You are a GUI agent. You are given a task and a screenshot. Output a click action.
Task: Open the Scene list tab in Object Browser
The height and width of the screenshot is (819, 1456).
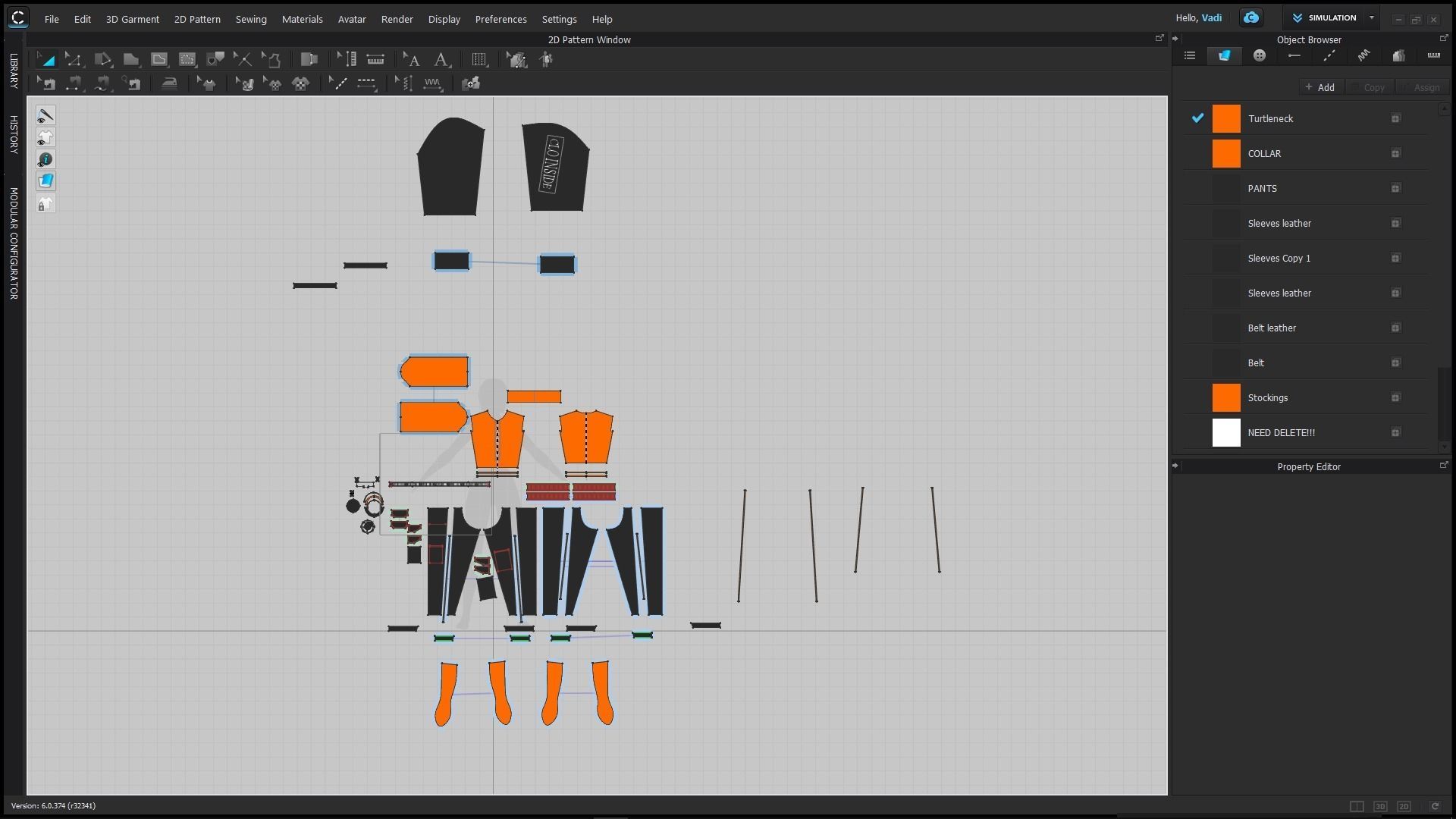pyautogui.click(x=1189, y=55)
